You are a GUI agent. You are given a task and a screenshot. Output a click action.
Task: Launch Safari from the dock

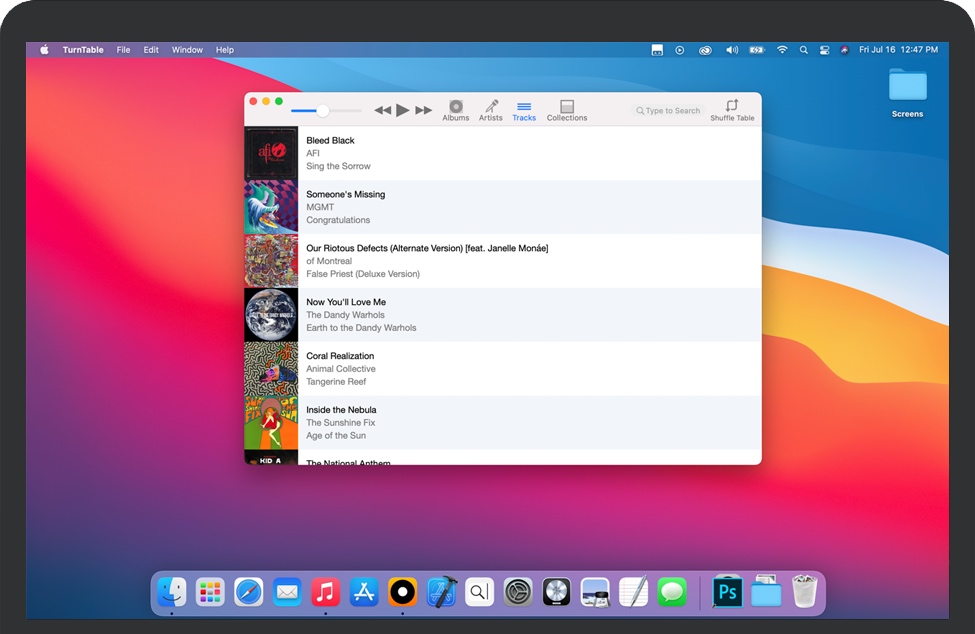[249, 592]
